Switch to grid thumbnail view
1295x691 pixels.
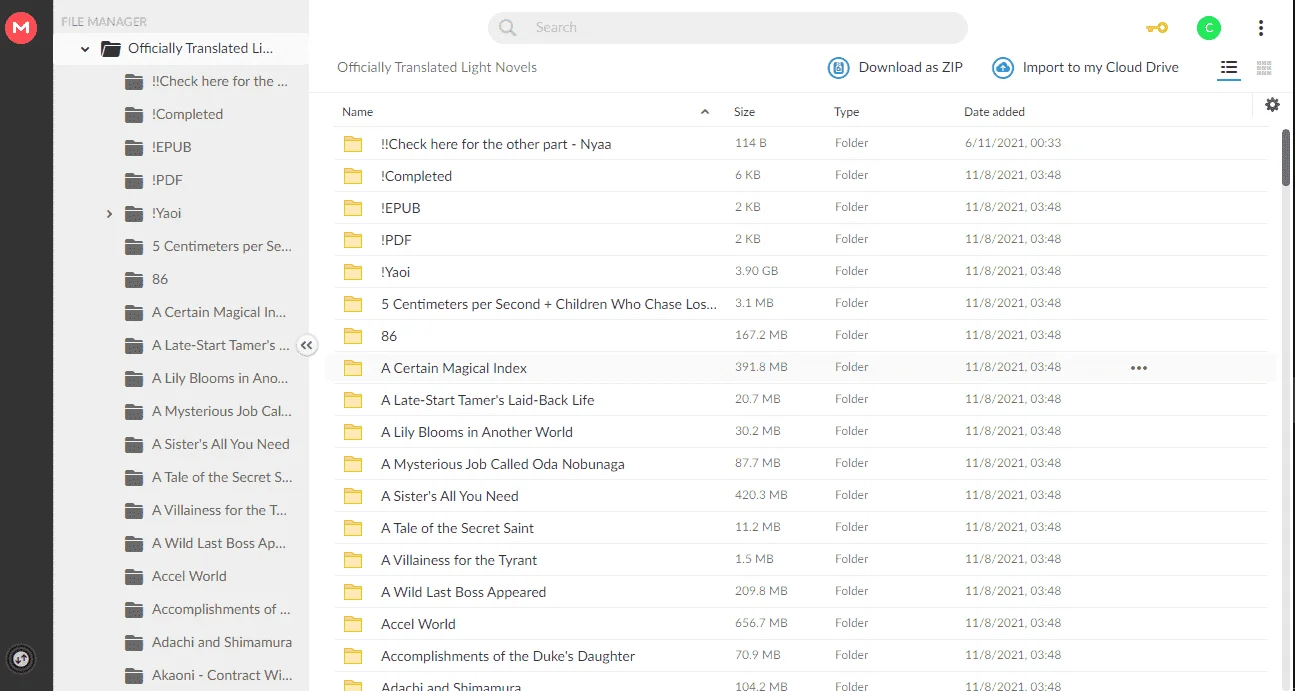[1264, 68]
